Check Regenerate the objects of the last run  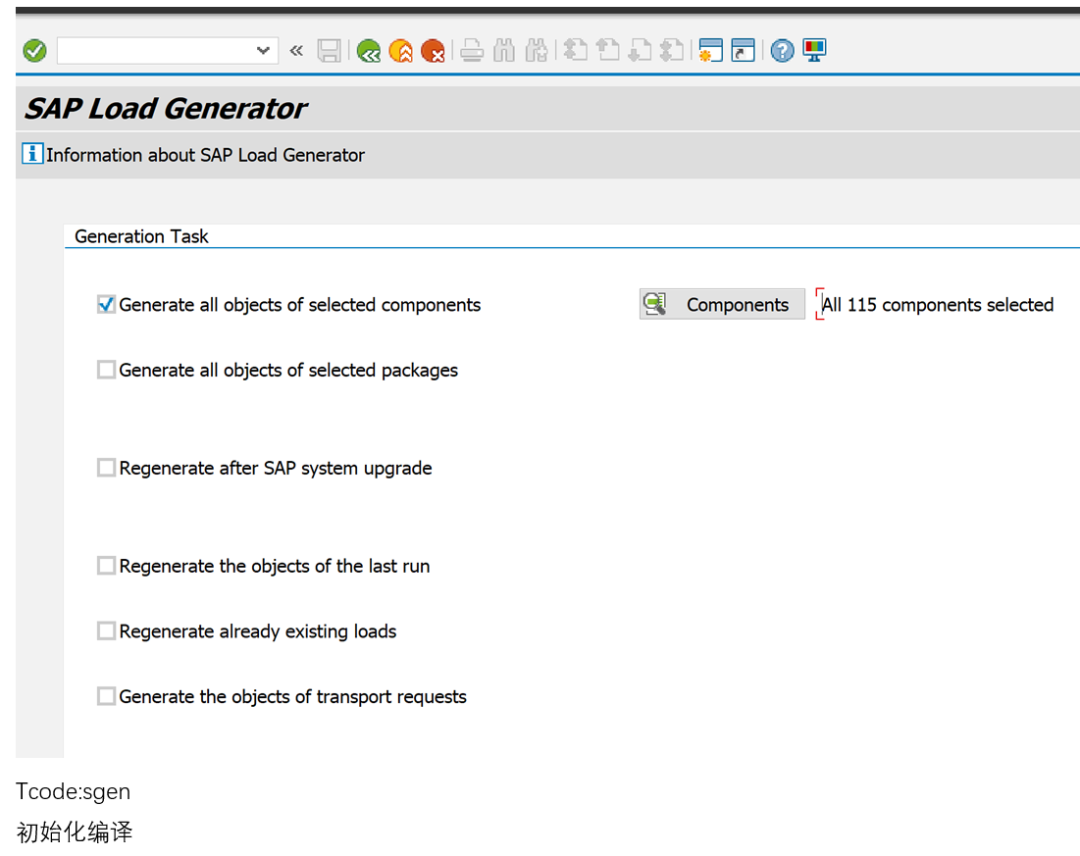tap(106, 565)
